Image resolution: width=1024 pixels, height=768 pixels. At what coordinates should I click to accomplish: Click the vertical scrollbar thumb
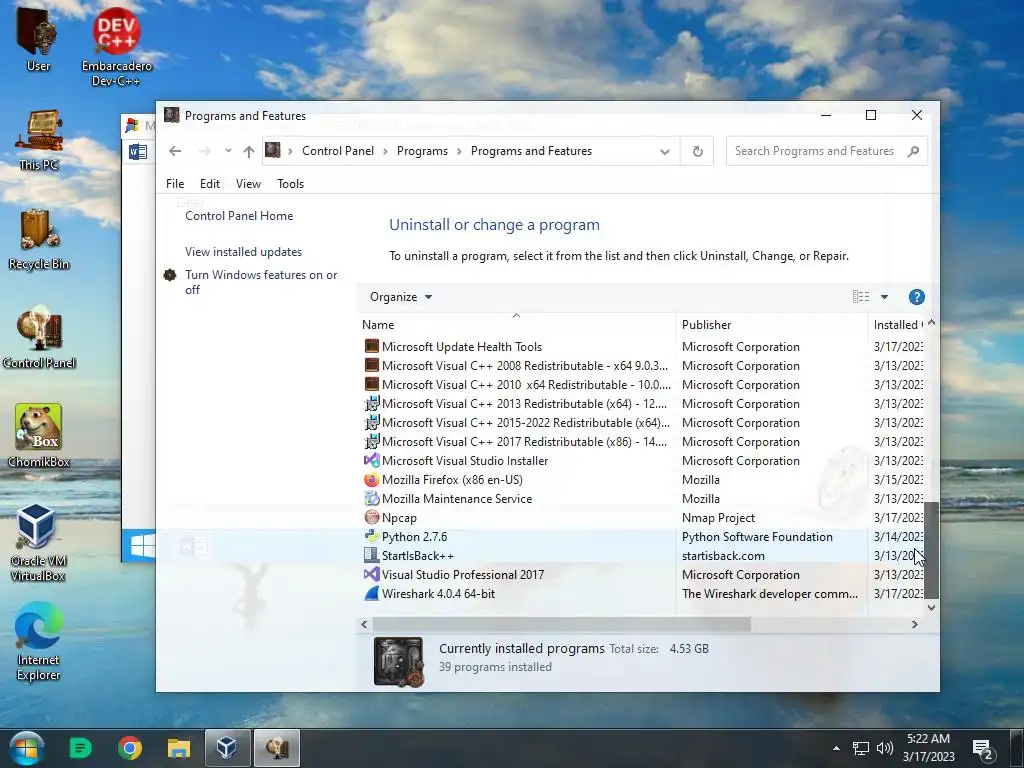(931, 550)
